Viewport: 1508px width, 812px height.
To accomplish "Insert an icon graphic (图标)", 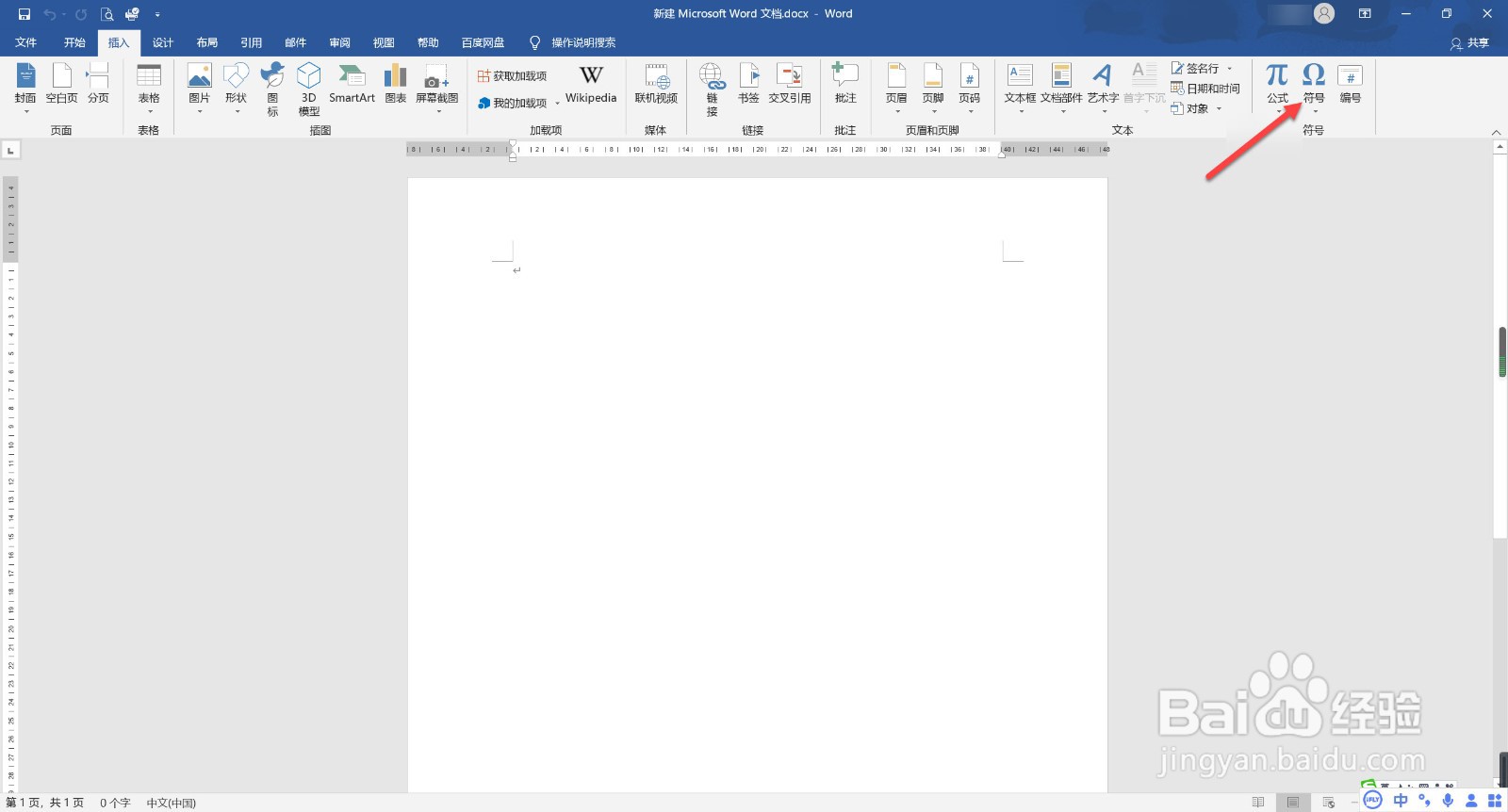I will pos(272,89).
